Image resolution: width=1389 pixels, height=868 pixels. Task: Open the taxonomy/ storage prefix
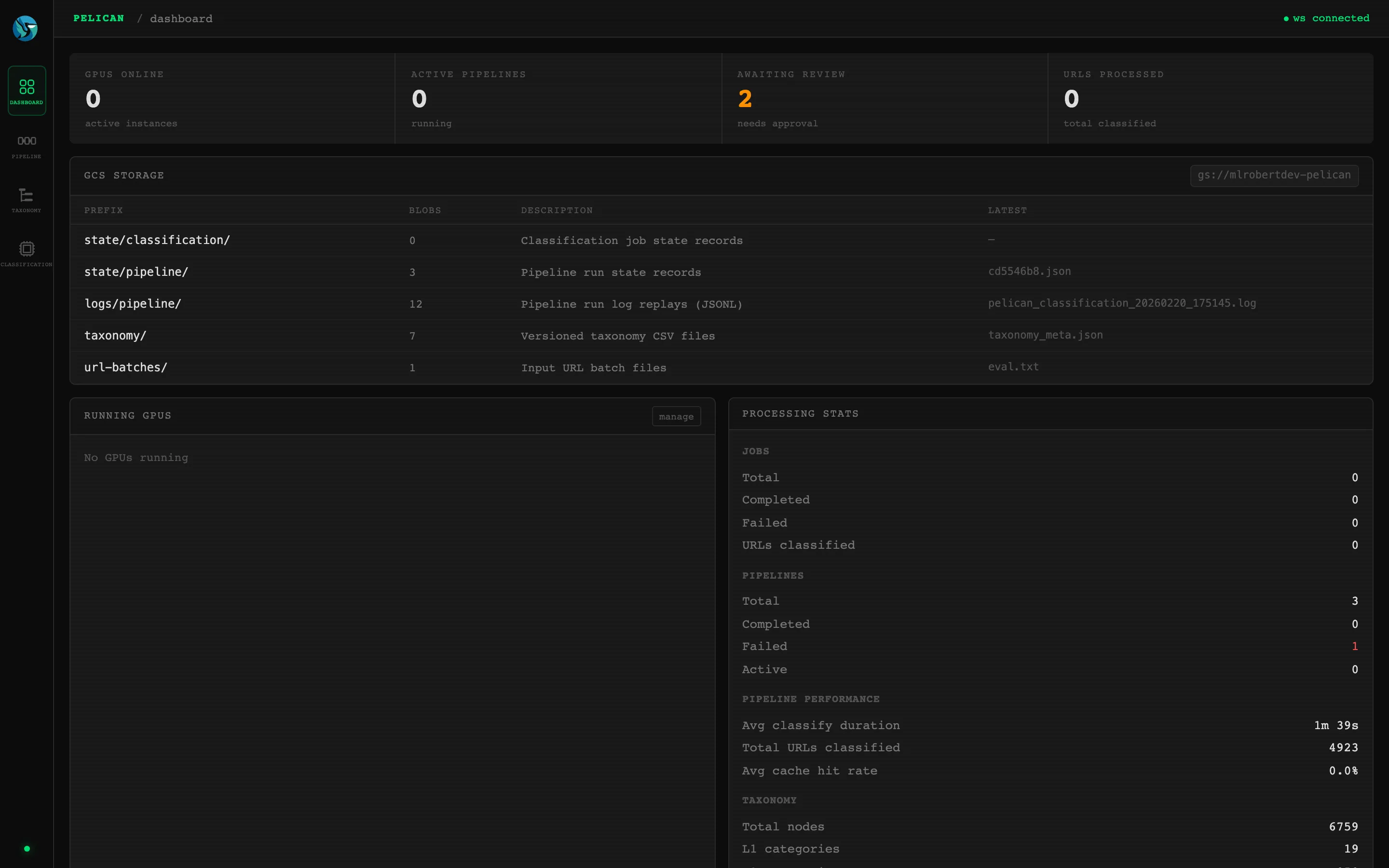(x=115, y=335)
